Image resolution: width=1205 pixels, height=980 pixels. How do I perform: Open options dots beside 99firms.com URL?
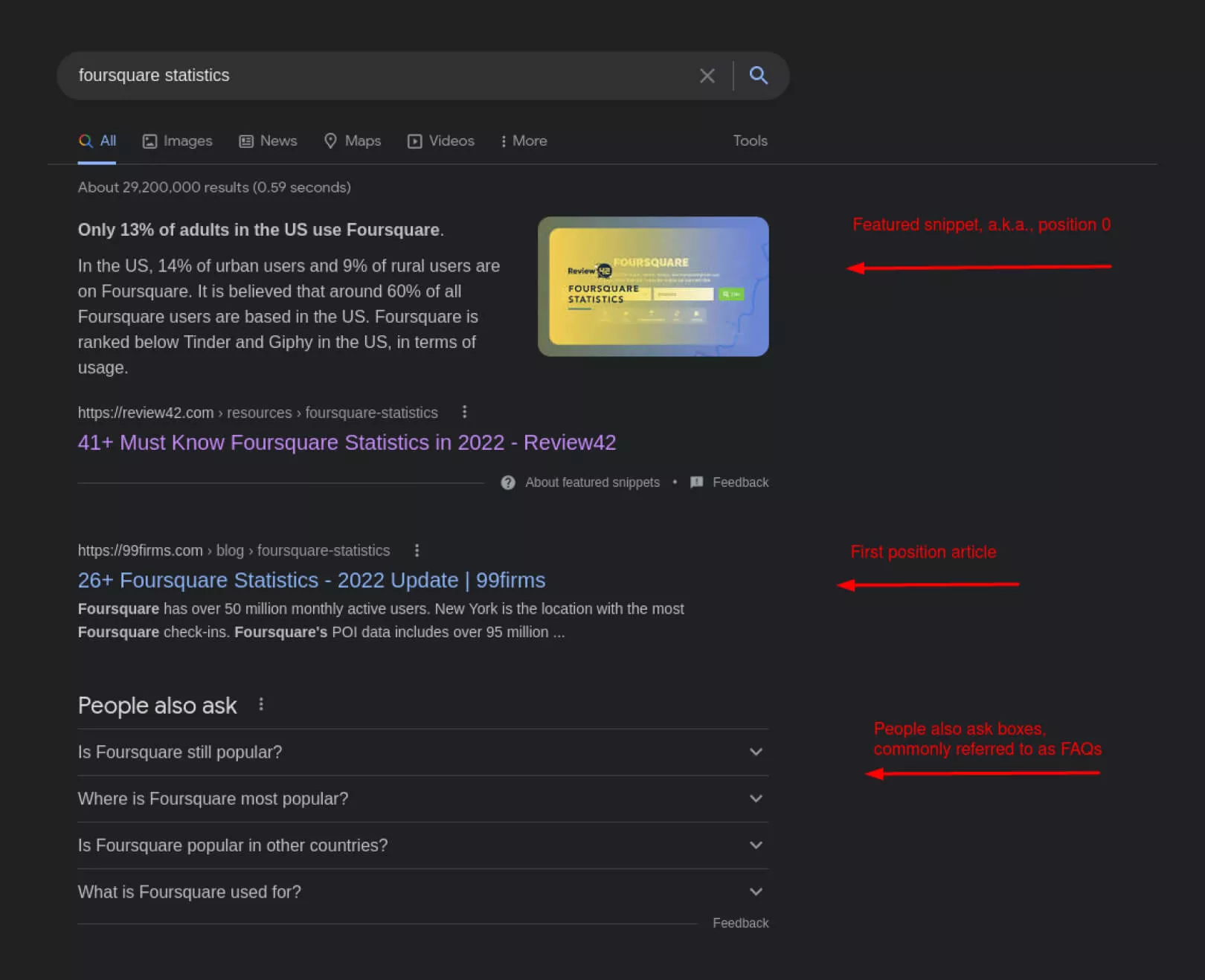(x=417, y=550)
